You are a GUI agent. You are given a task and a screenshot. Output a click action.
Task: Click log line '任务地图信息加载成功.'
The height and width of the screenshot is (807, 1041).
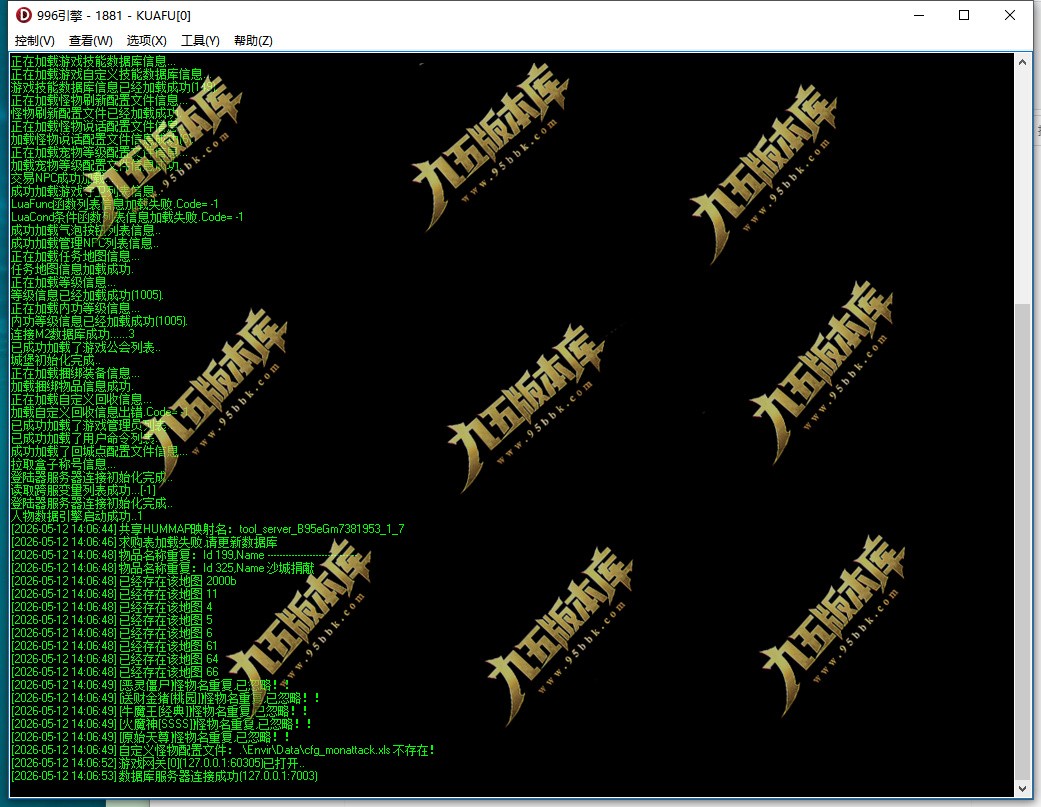[x=72, y=269]
